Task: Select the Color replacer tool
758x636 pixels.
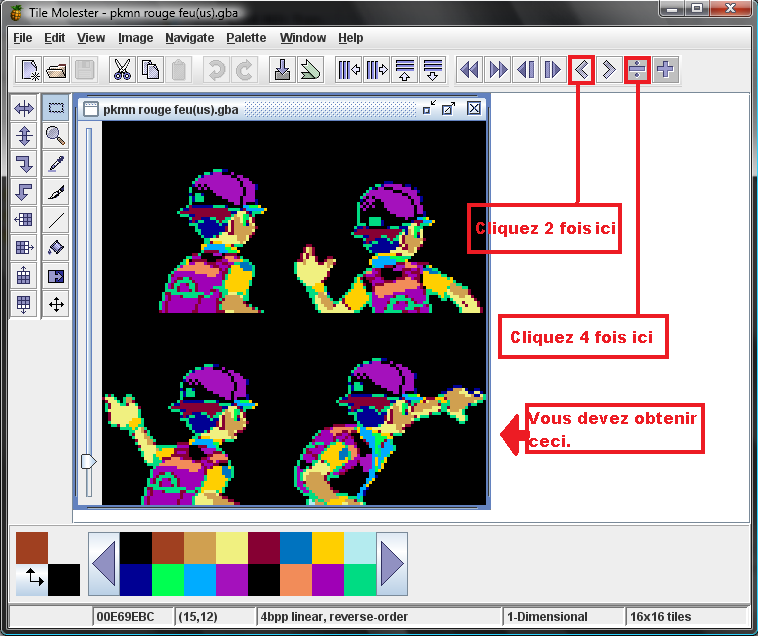Action: pos(56,276)
